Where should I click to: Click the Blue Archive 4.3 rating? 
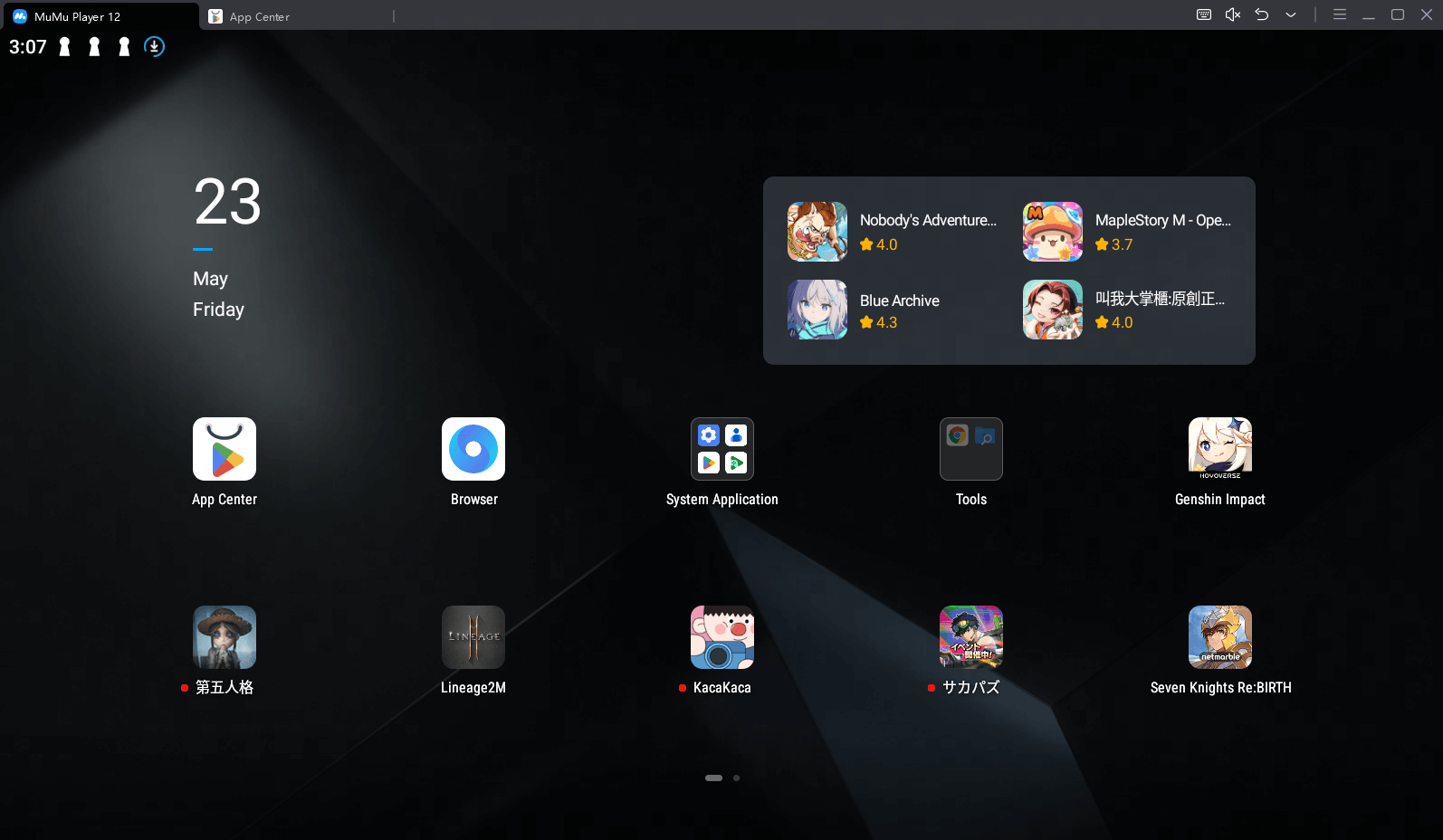click(878, 322)
